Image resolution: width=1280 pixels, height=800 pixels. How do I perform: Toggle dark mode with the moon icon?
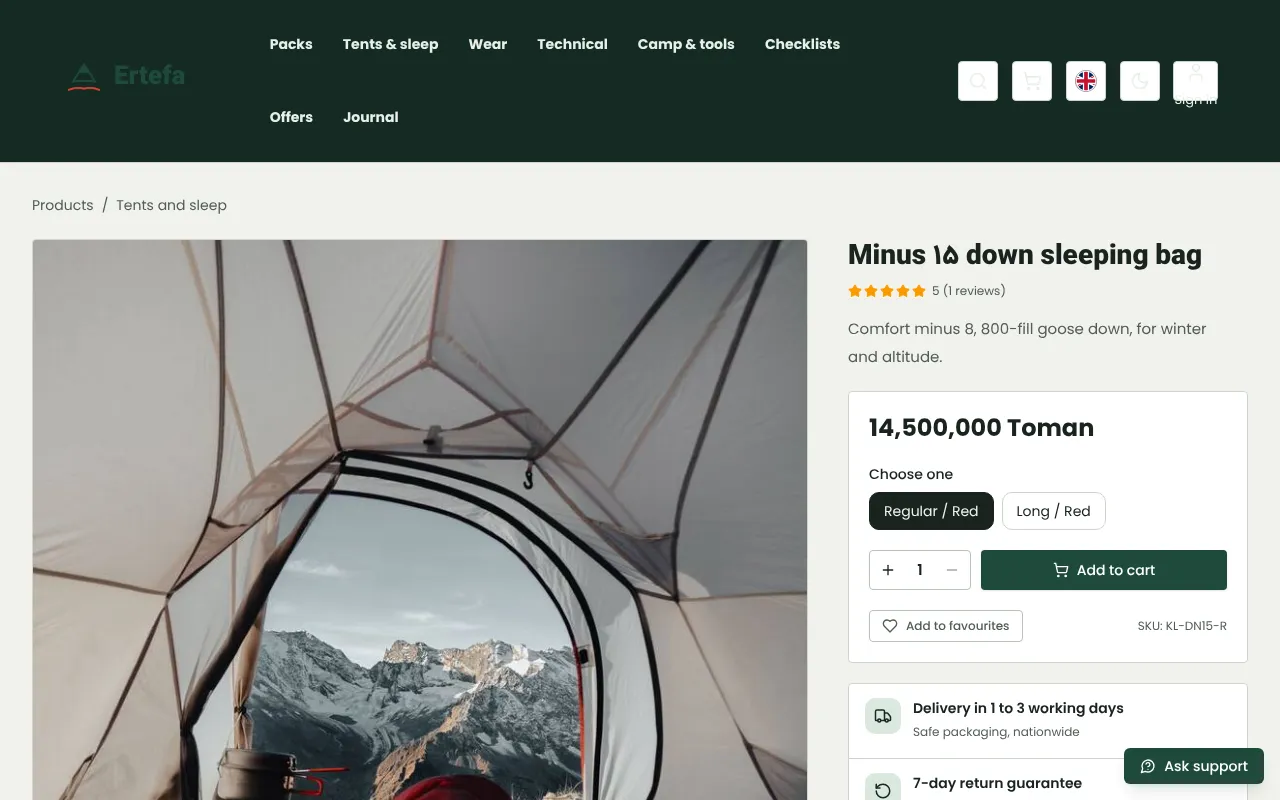coord(1140,81)
